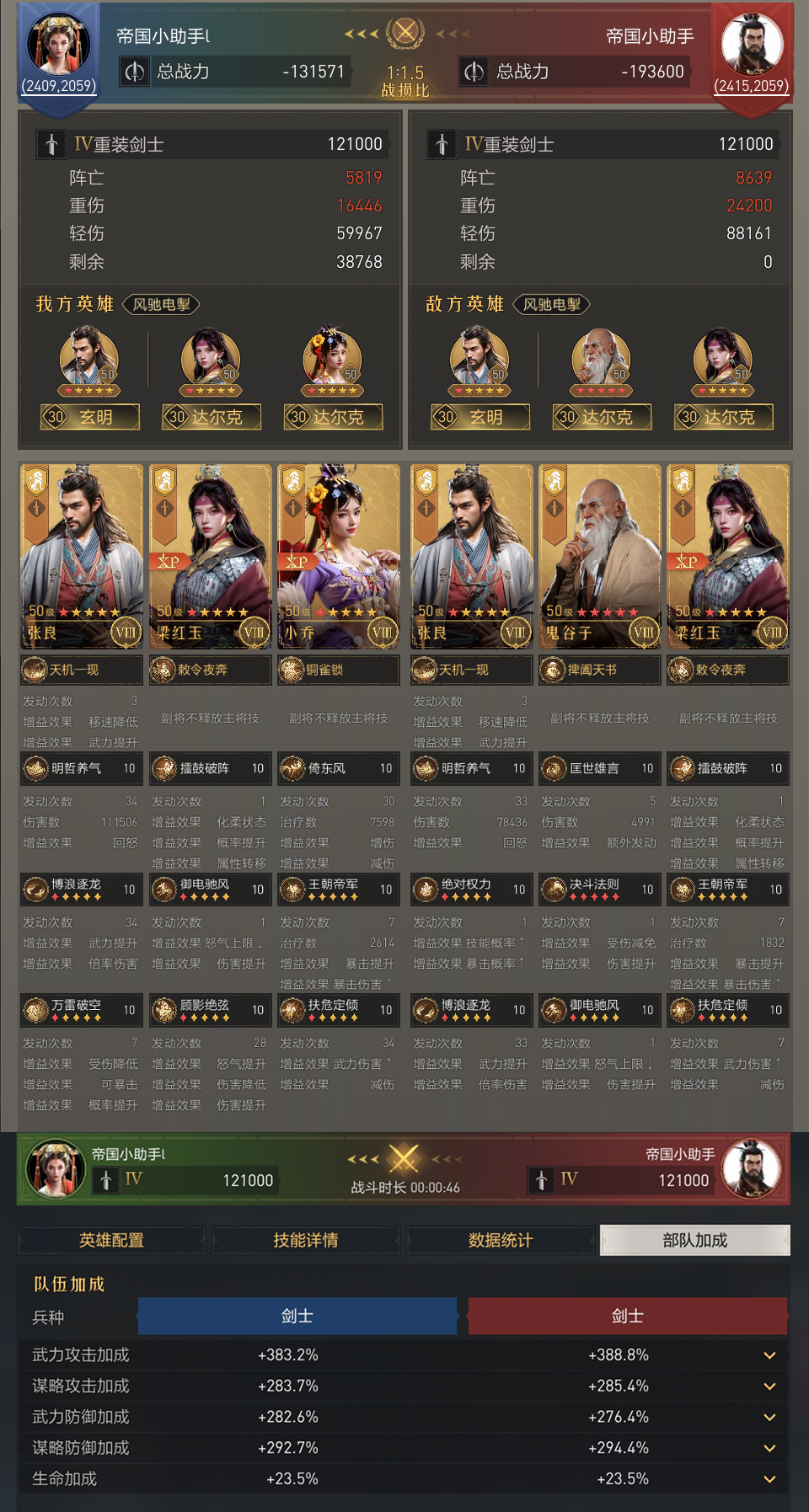Click the enemy total power icon
The image size is (809, 1512).
pyautogui.click(x=474, y=72)
